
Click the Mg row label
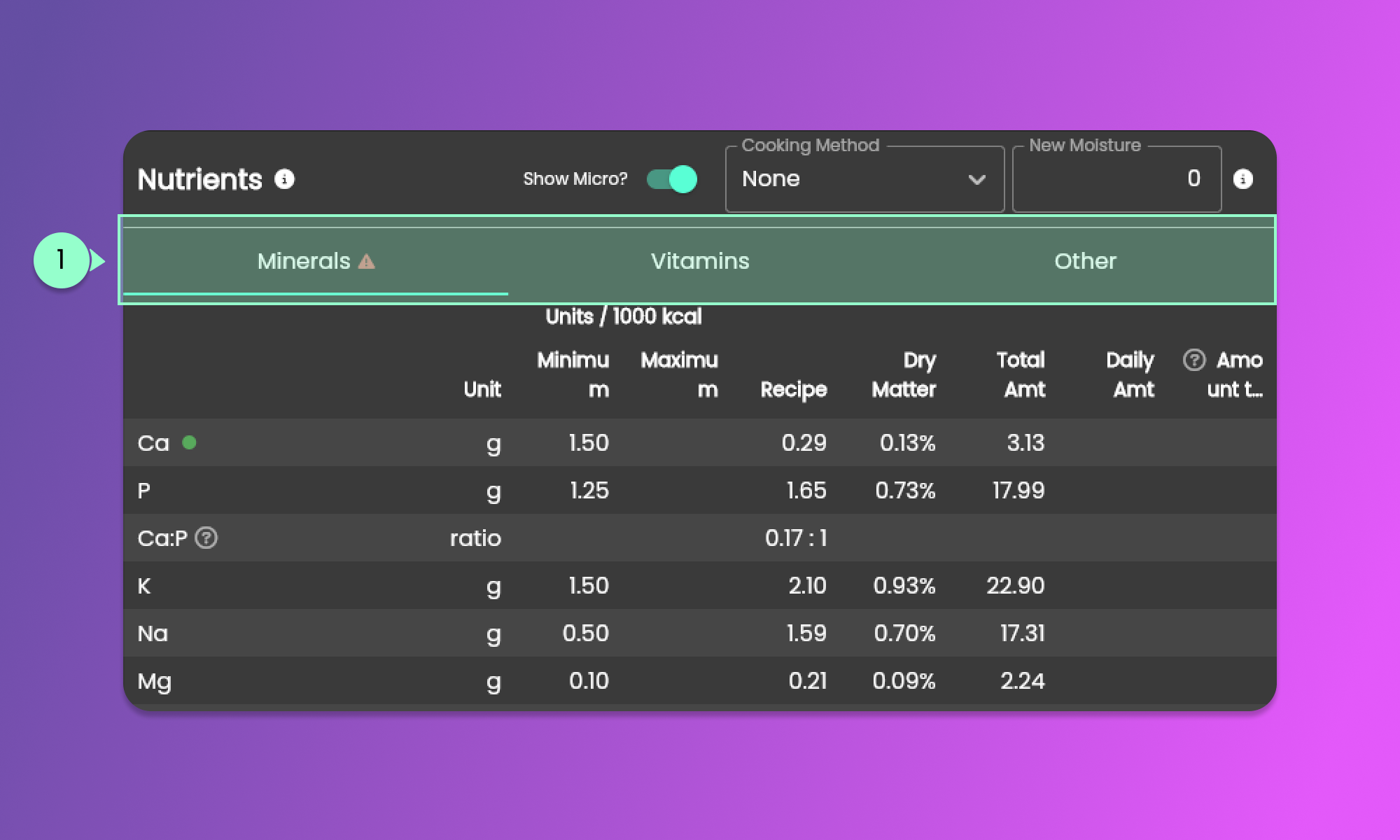[155, 681]
